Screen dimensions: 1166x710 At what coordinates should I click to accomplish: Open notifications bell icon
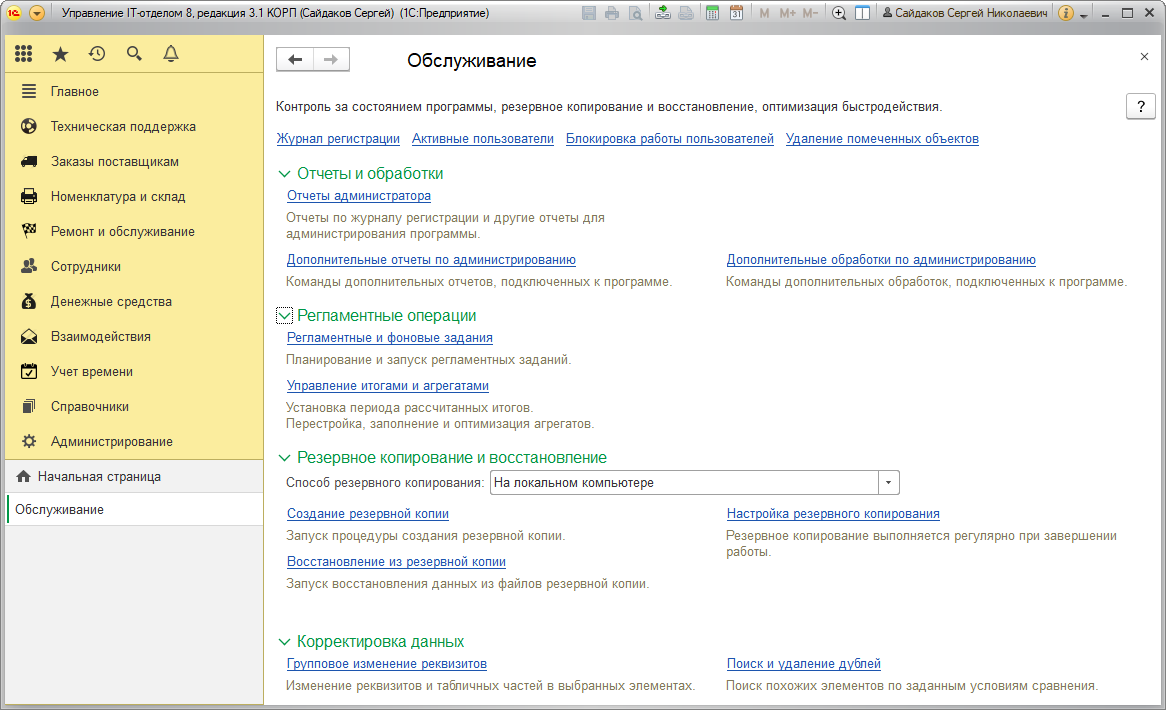(x=171, y=54)
